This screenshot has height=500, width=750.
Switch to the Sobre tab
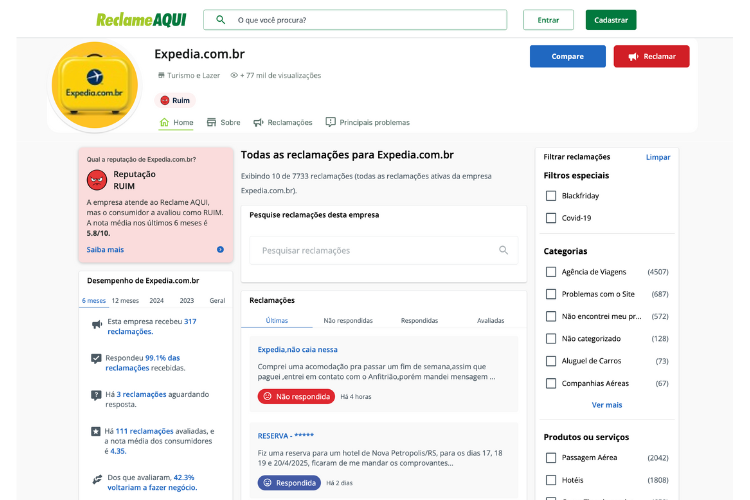click(223, 122)
